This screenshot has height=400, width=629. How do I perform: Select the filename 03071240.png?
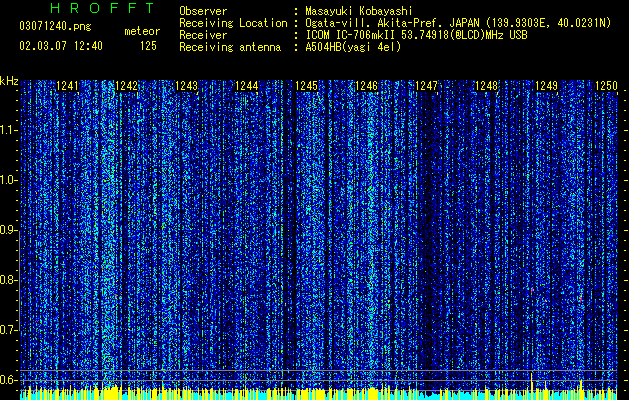coord(55,27)
